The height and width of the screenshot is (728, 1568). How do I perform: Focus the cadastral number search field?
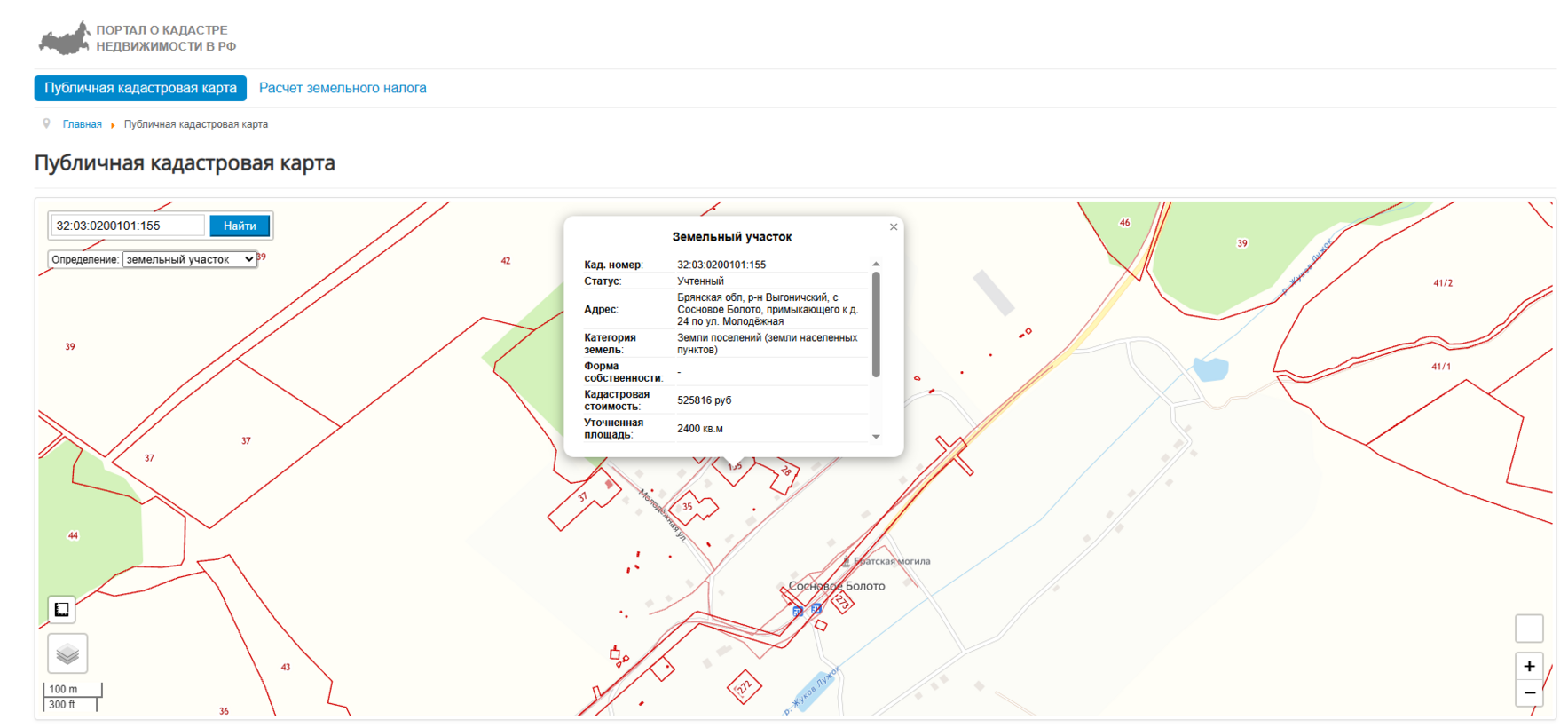pyautogui.click(x=127, y=226)
